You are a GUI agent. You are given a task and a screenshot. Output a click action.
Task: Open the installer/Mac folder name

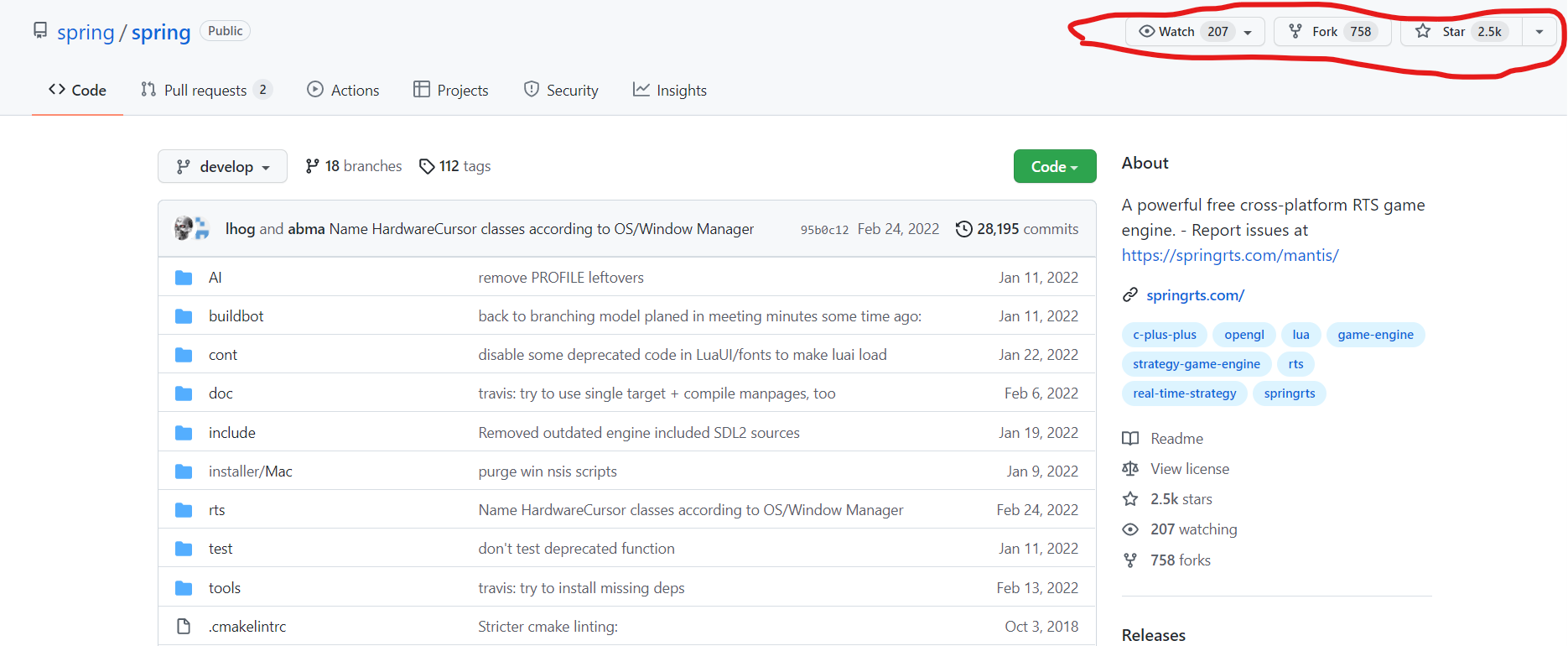[x=251, y=471]
